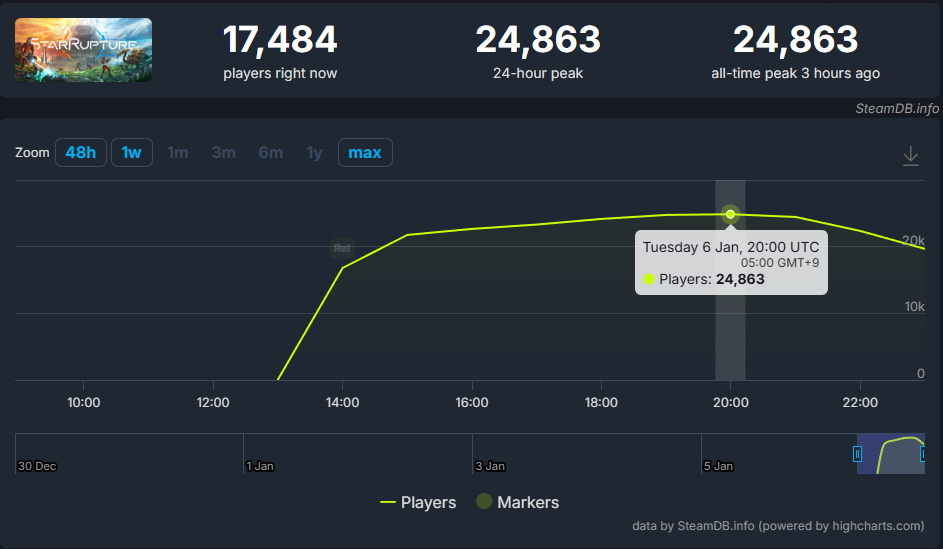Grab the right navigator range handle
Viewport: 943px width, 549px height.
pyautogui.click(x=923, y=454)
